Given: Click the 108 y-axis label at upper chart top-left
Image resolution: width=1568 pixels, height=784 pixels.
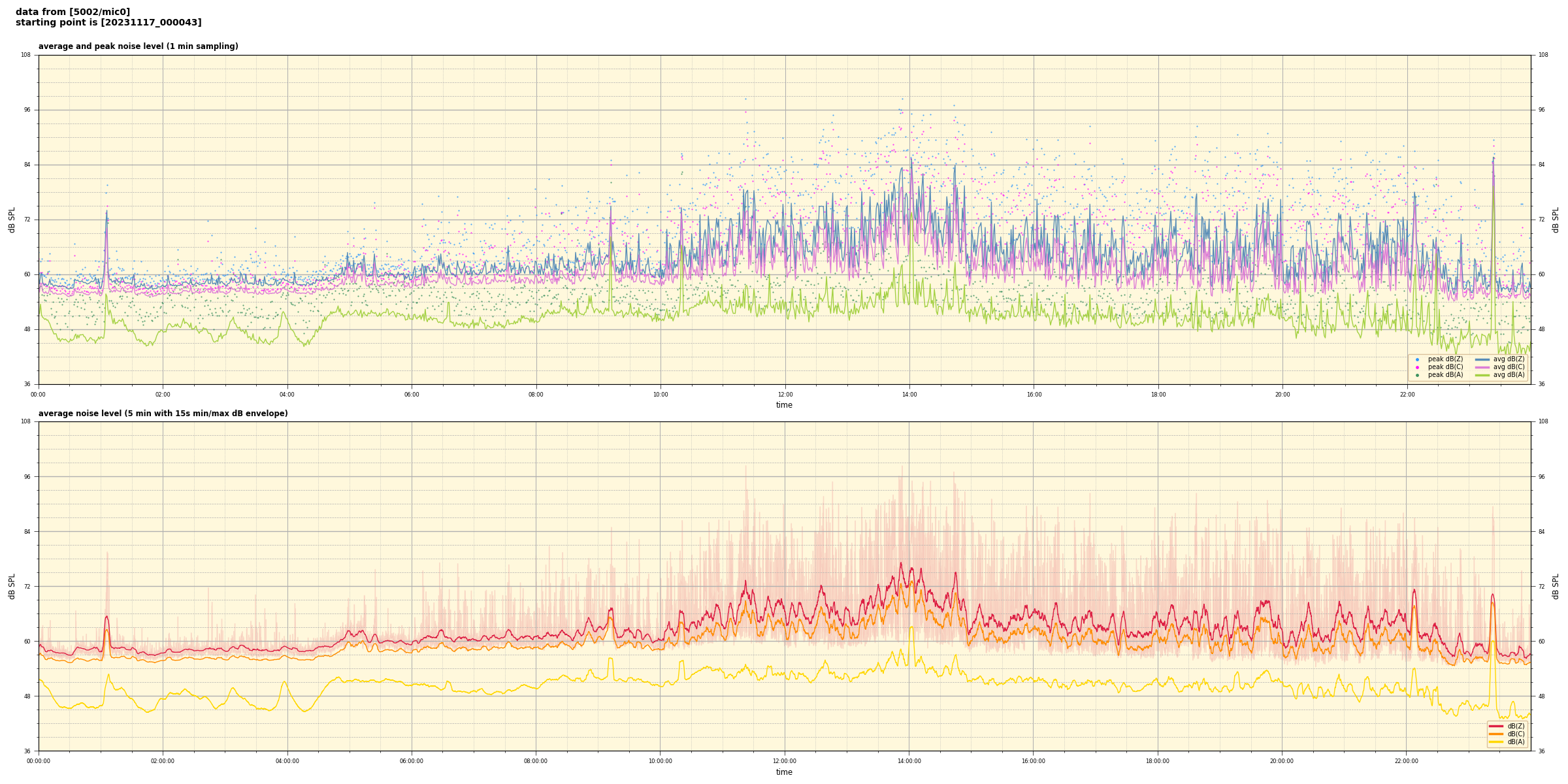Looking at the screenshot, I should click(26, 55).
